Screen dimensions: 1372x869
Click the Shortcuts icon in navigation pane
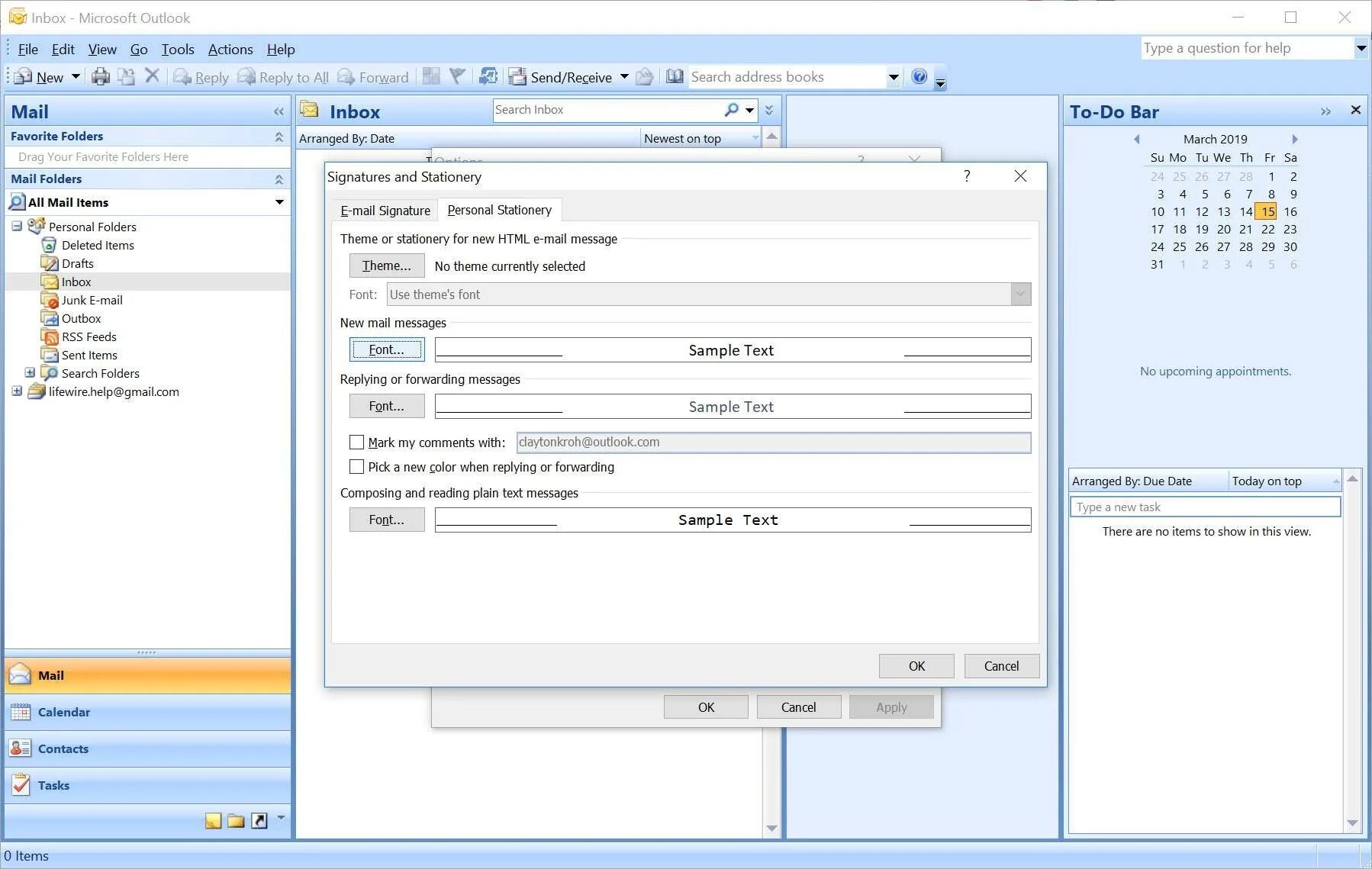coord(259,821)
